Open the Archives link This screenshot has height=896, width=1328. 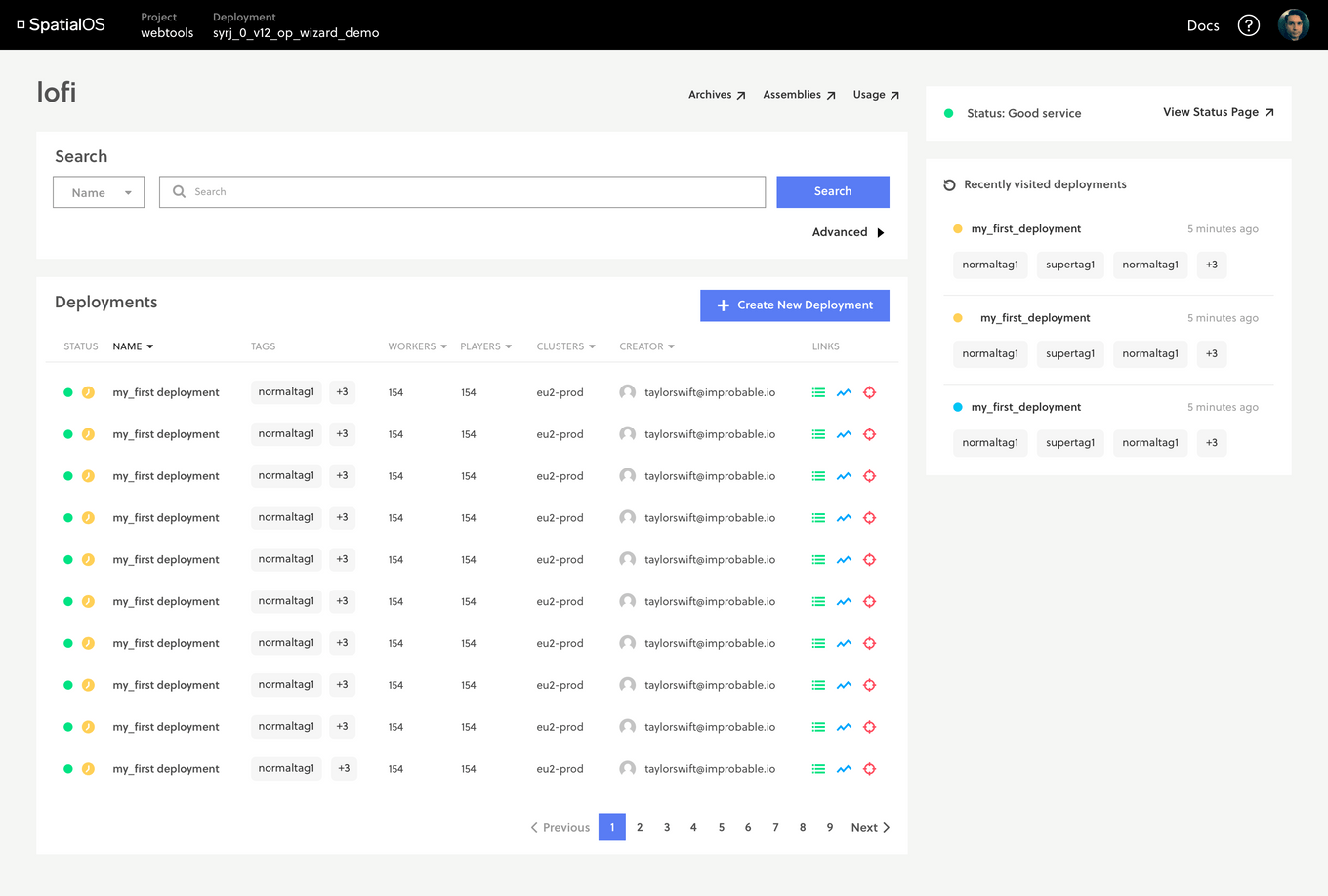point(717,95)
